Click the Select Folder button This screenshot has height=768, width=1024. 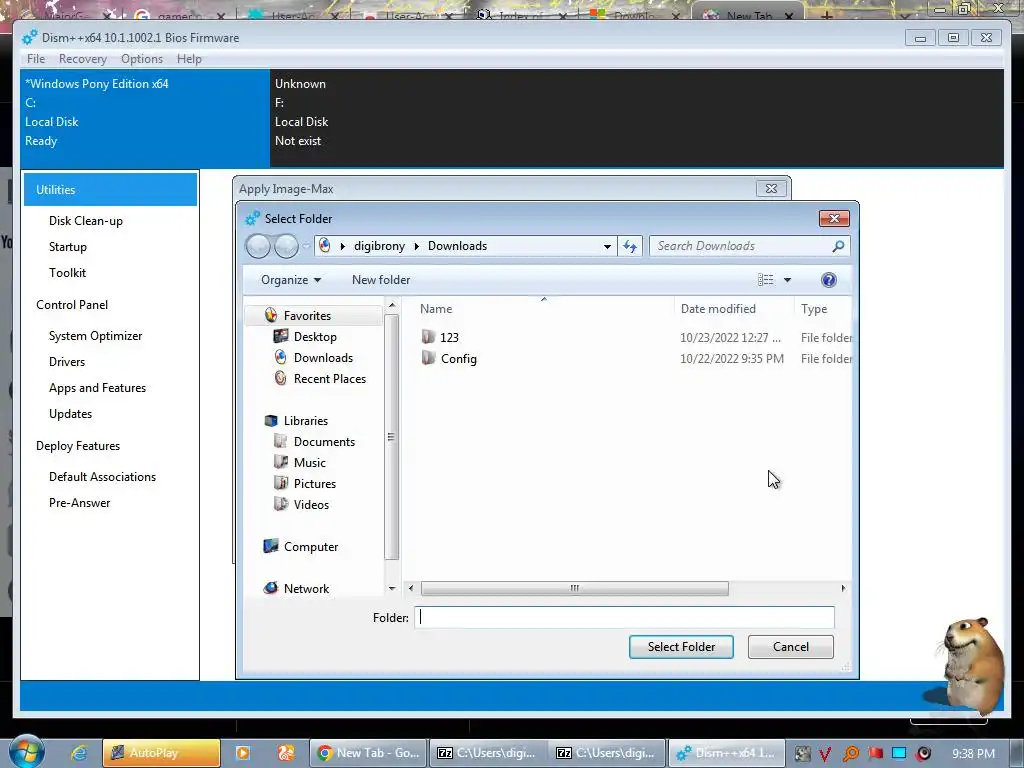(x=681, y=647)
